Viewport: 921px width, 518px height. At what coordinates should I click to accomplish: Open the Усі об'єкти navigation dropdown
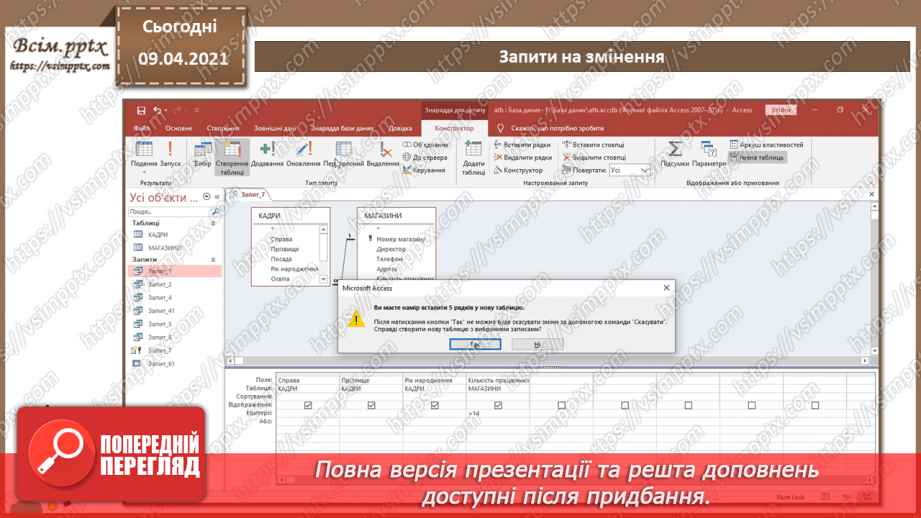206,197
